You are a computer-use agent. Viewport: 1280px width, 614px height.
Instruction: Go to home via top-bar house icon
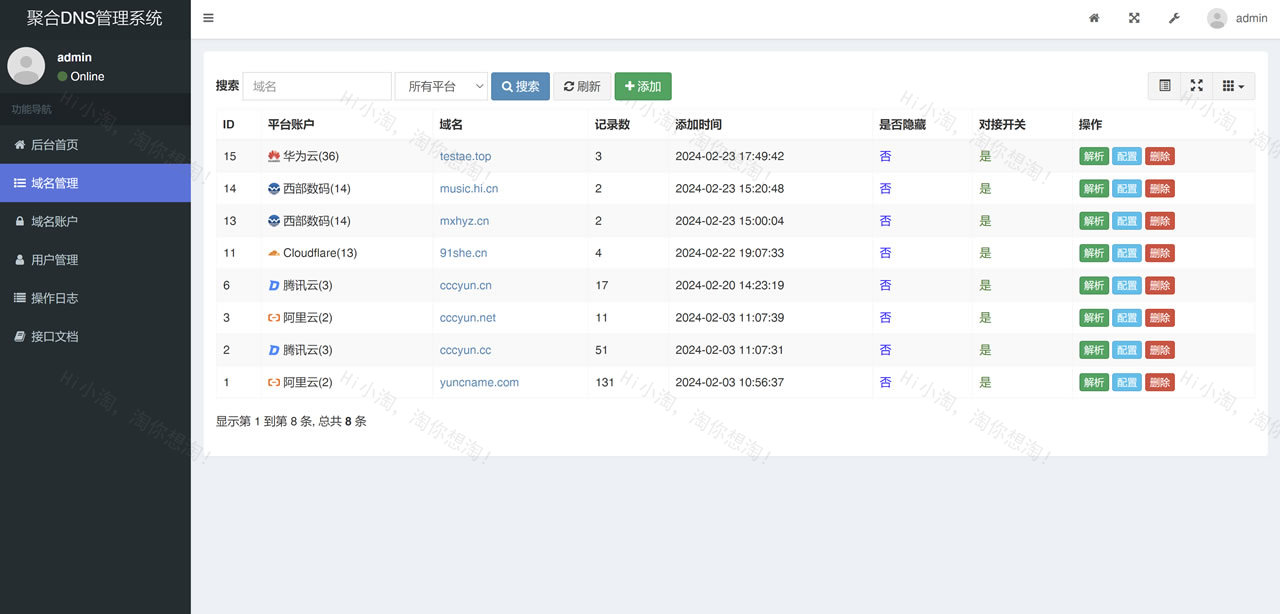(1094, 18)
